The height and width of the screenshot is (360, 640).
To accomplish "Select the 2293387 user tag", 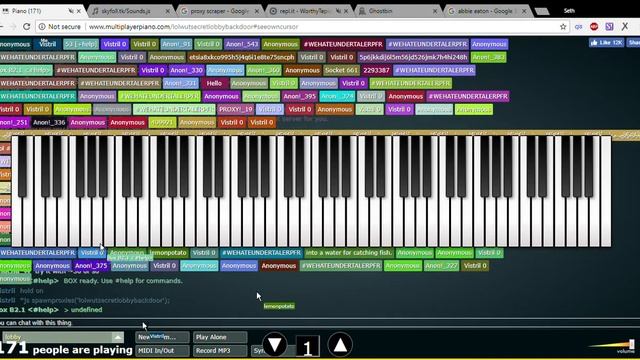I will point(376,70).
